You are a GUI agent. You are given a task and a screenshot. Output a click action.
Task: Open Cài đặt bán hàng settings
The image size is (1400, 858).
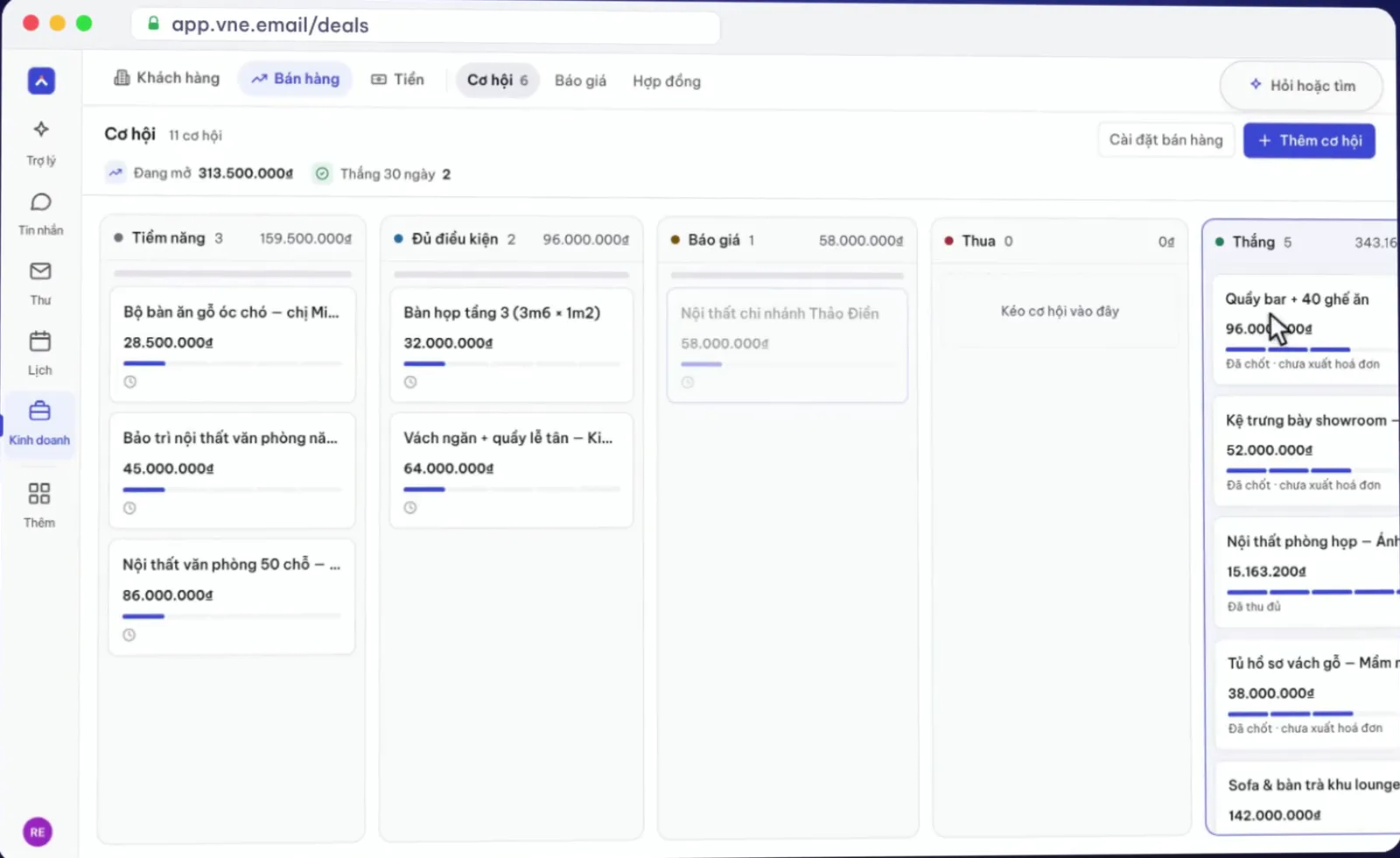[1165, 140]
